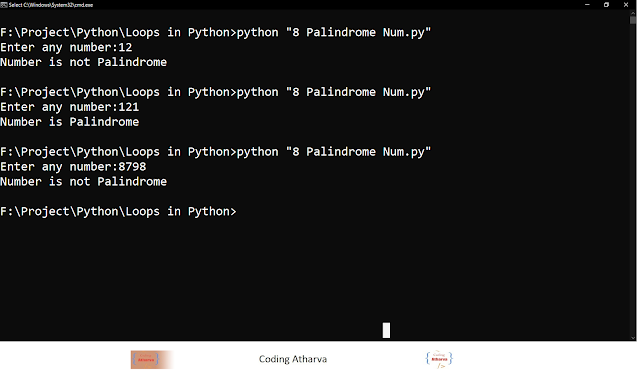
Task: Click the empty prompt line at the bottom
Action: (118, 211)
